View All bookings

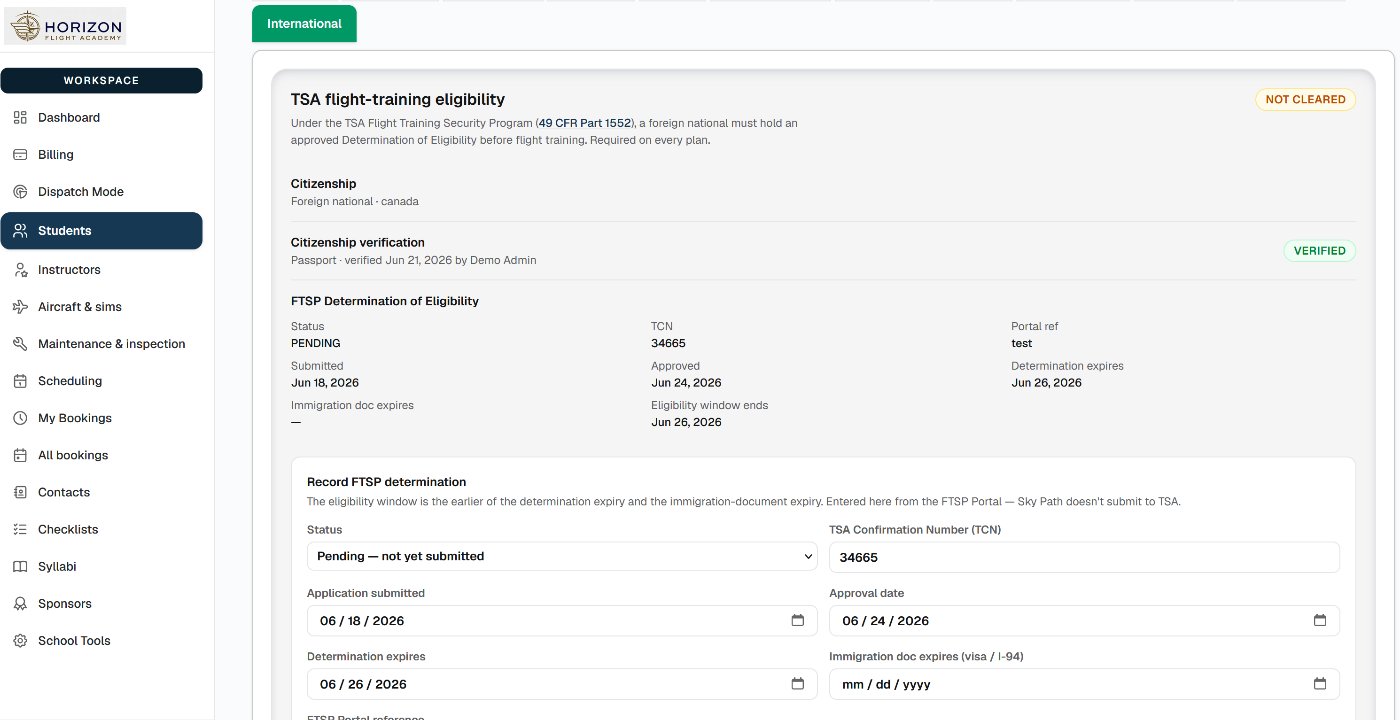[x=101, y=455]
